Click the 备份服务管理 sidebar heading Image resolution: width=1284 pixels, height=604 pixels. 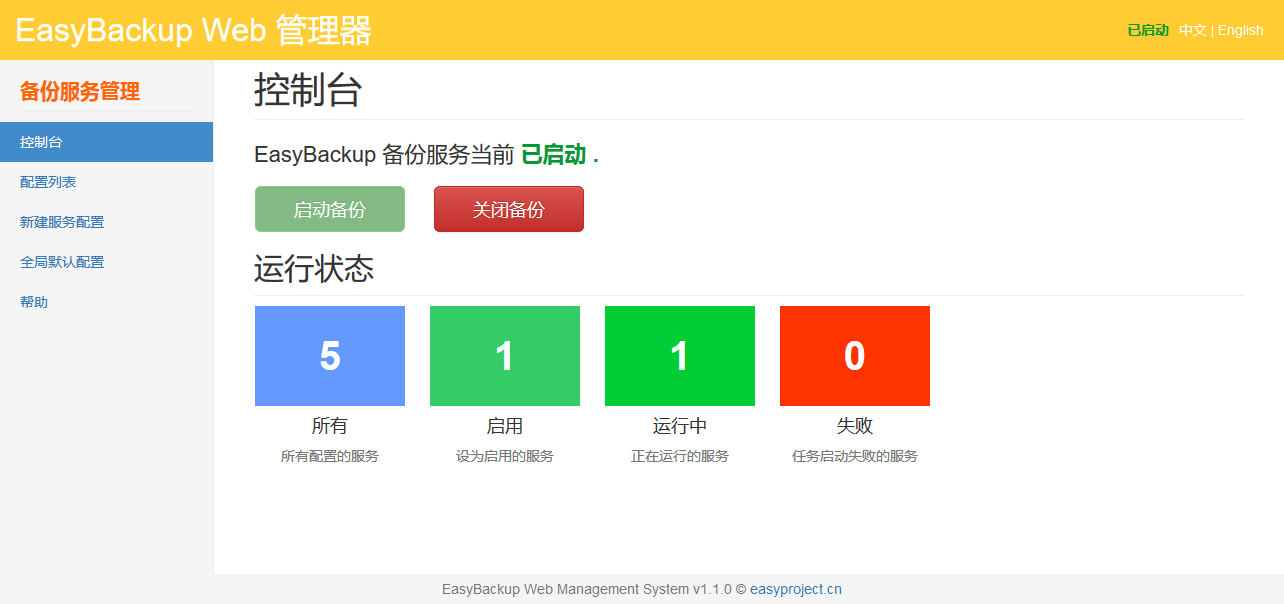80,91
